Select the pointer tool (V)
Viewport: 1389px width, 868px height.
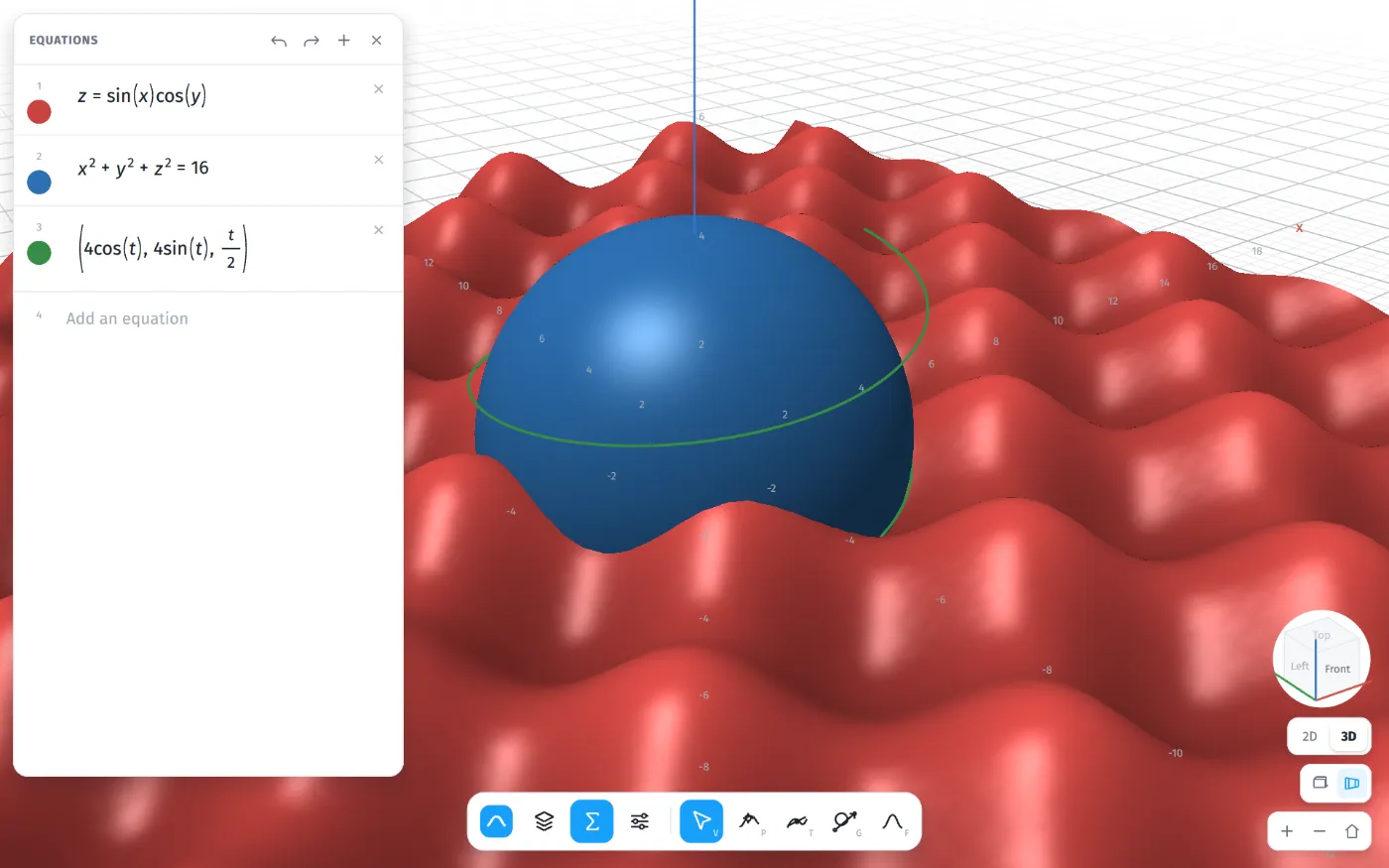(701, 821)
